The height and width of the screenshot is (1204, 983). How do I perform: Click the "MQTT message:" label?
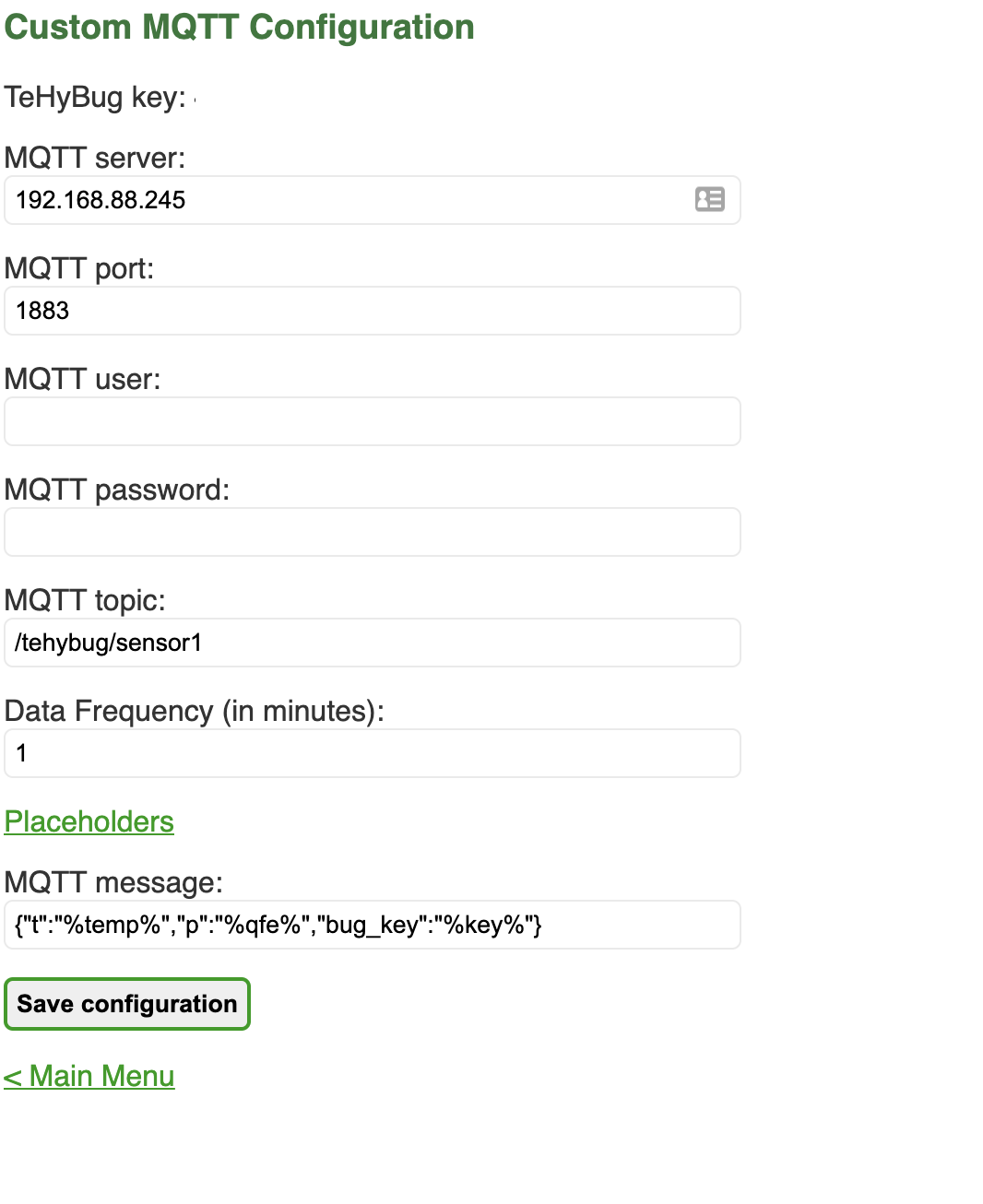point(113,882)
